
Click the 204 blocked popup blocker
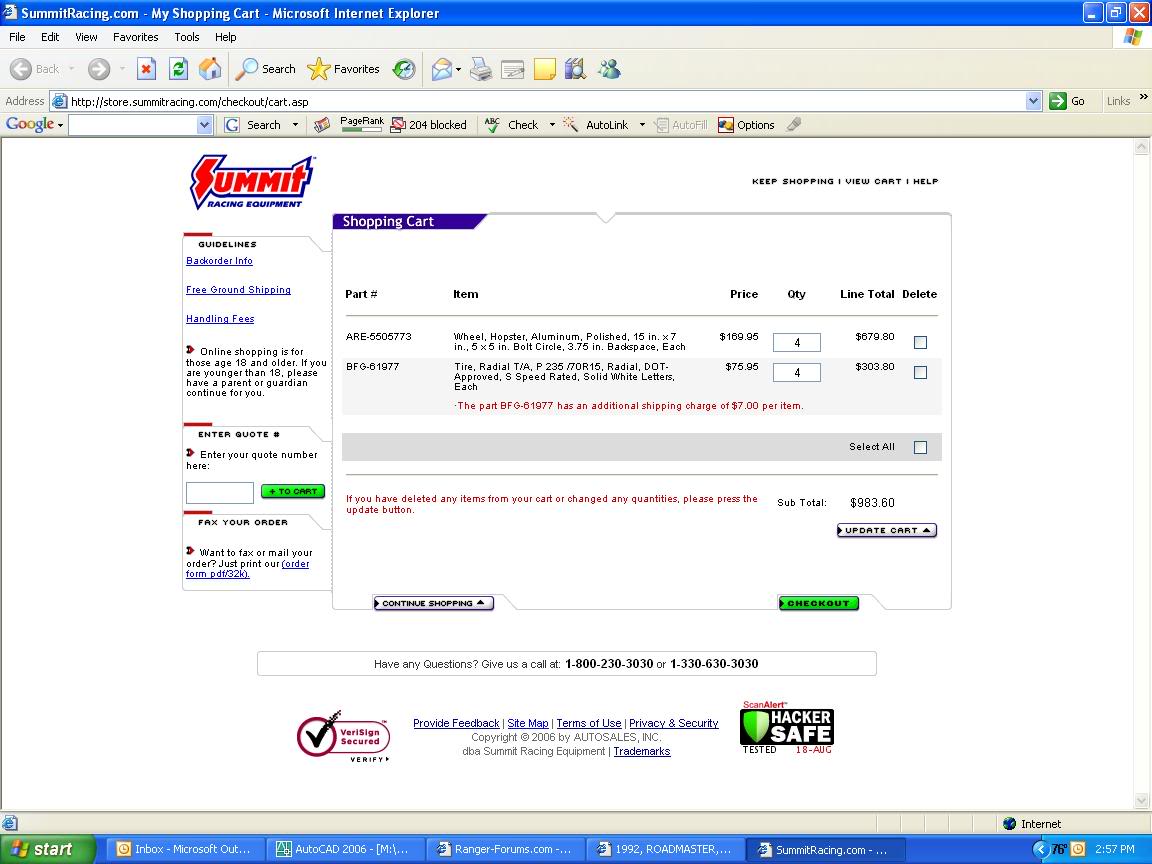tap(429, 125)
